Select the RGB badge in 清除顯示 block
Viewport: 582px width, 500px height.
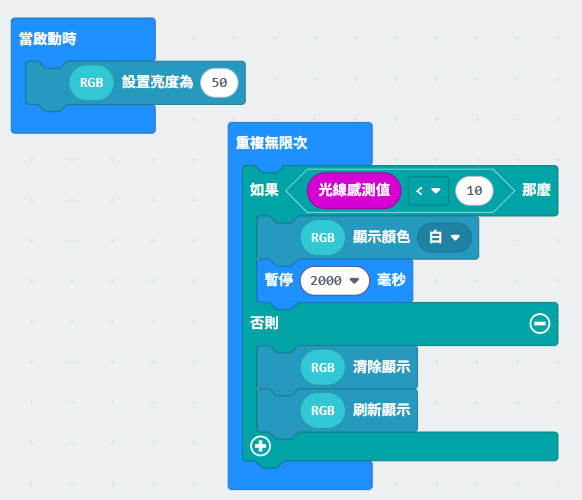click(x=323, y=367)
